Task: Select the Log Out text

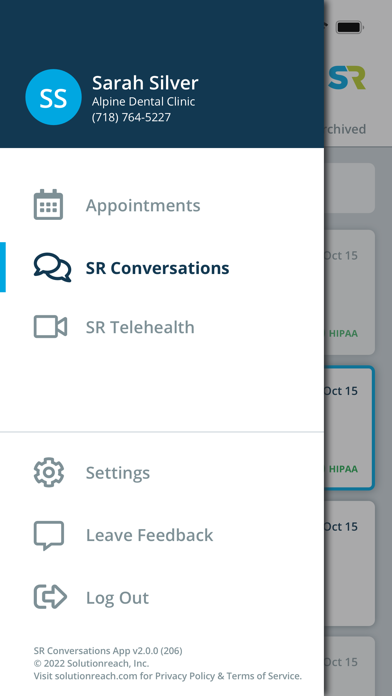Action: pos(117,597)
